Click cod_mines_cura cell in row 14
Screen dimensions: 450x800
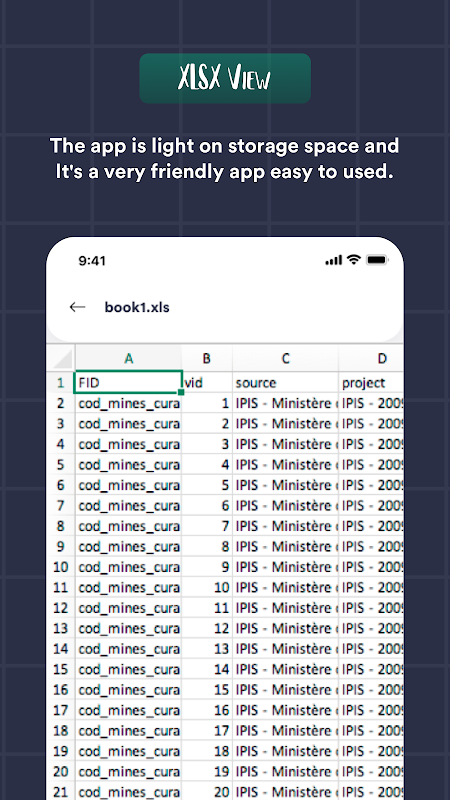(129, 648)
